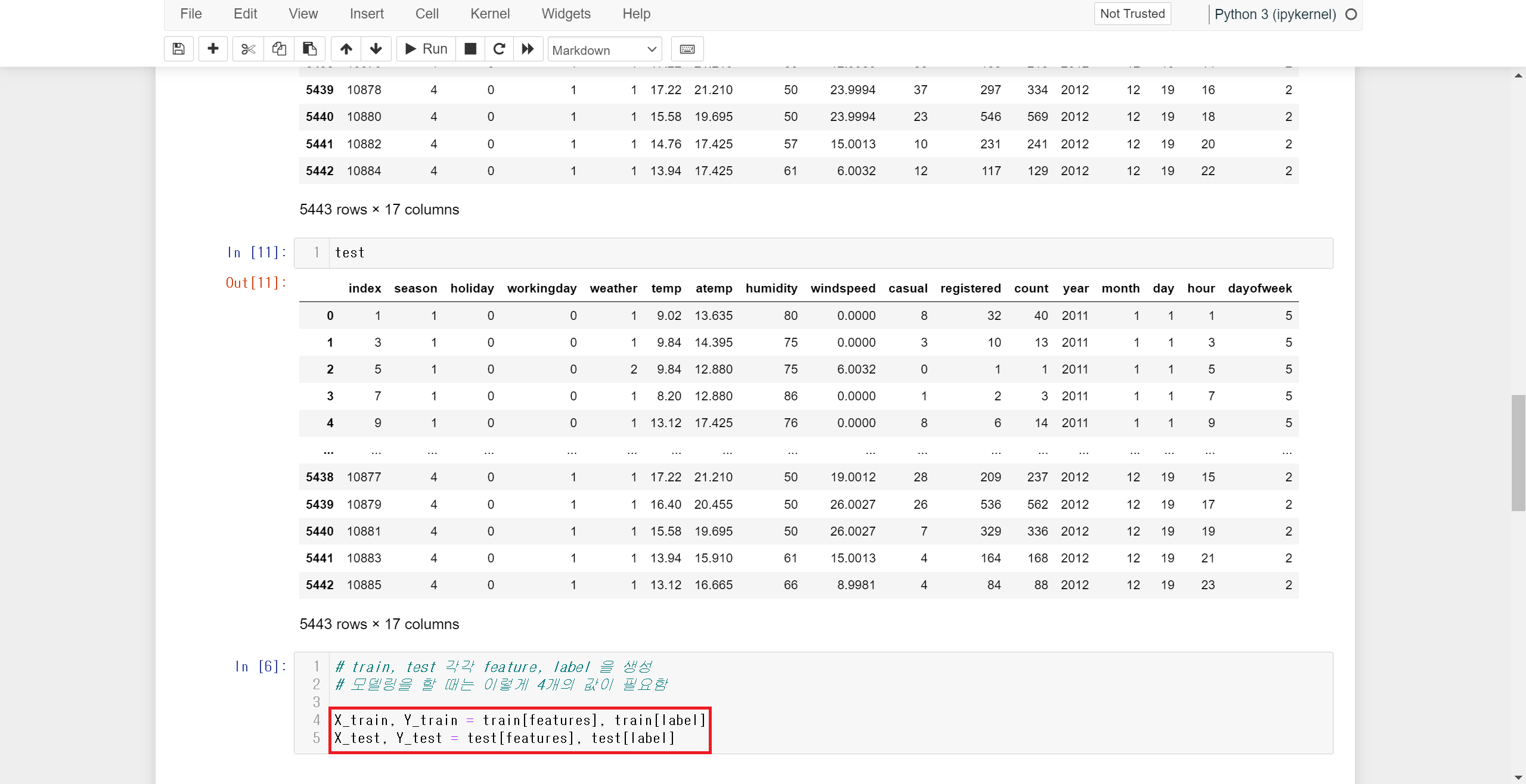The width and height of the screenshot is (1526, 784).
Task: Cut selected cells with the scissors icon
Action: [x=248, y=49]
